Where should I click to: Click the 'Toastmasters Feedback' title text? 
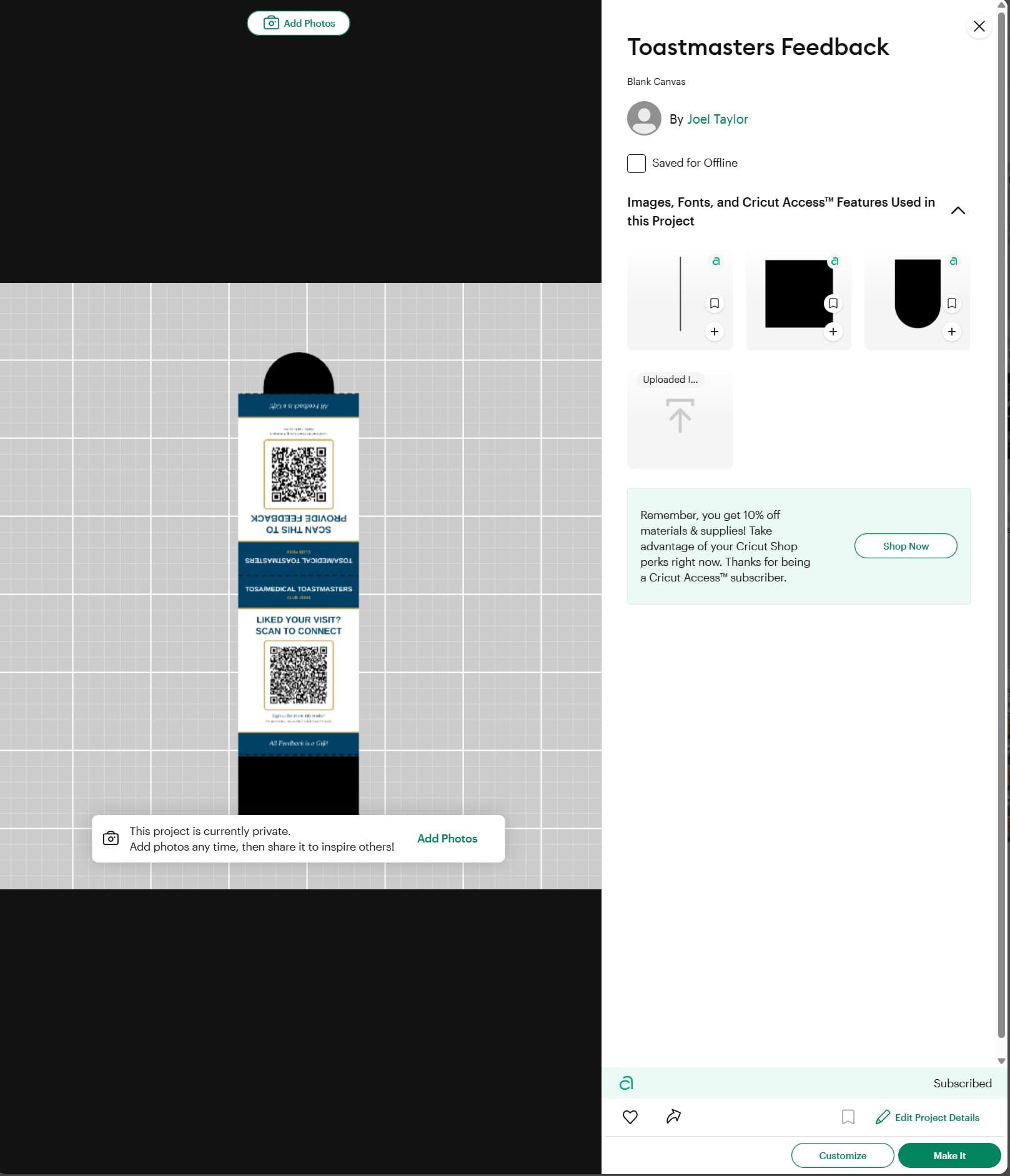[x=758, y=47]
